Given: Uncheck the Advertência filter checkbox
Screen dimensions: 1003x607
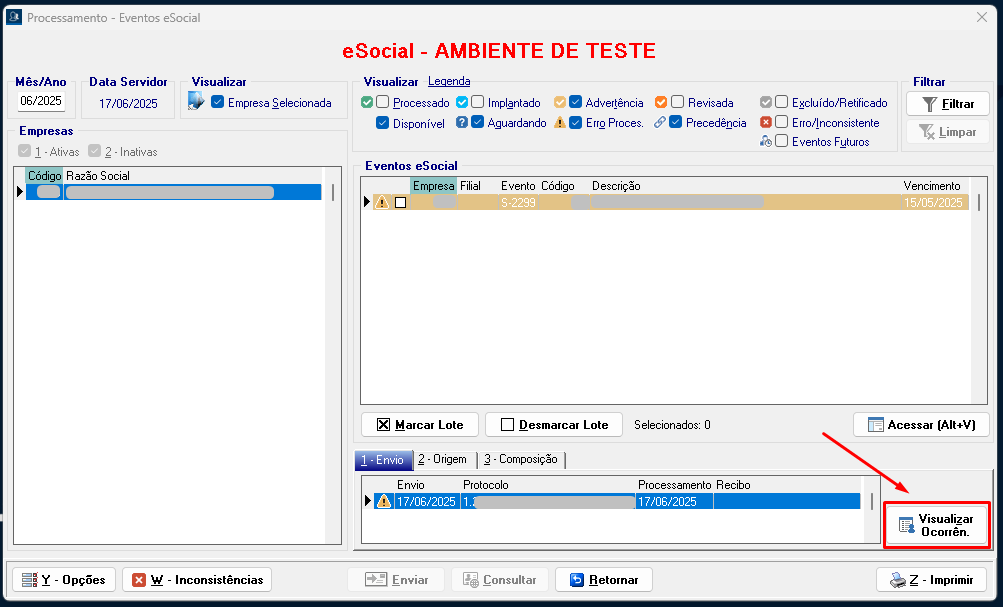Looking at the screenshot, I should [x=575, y=102].
